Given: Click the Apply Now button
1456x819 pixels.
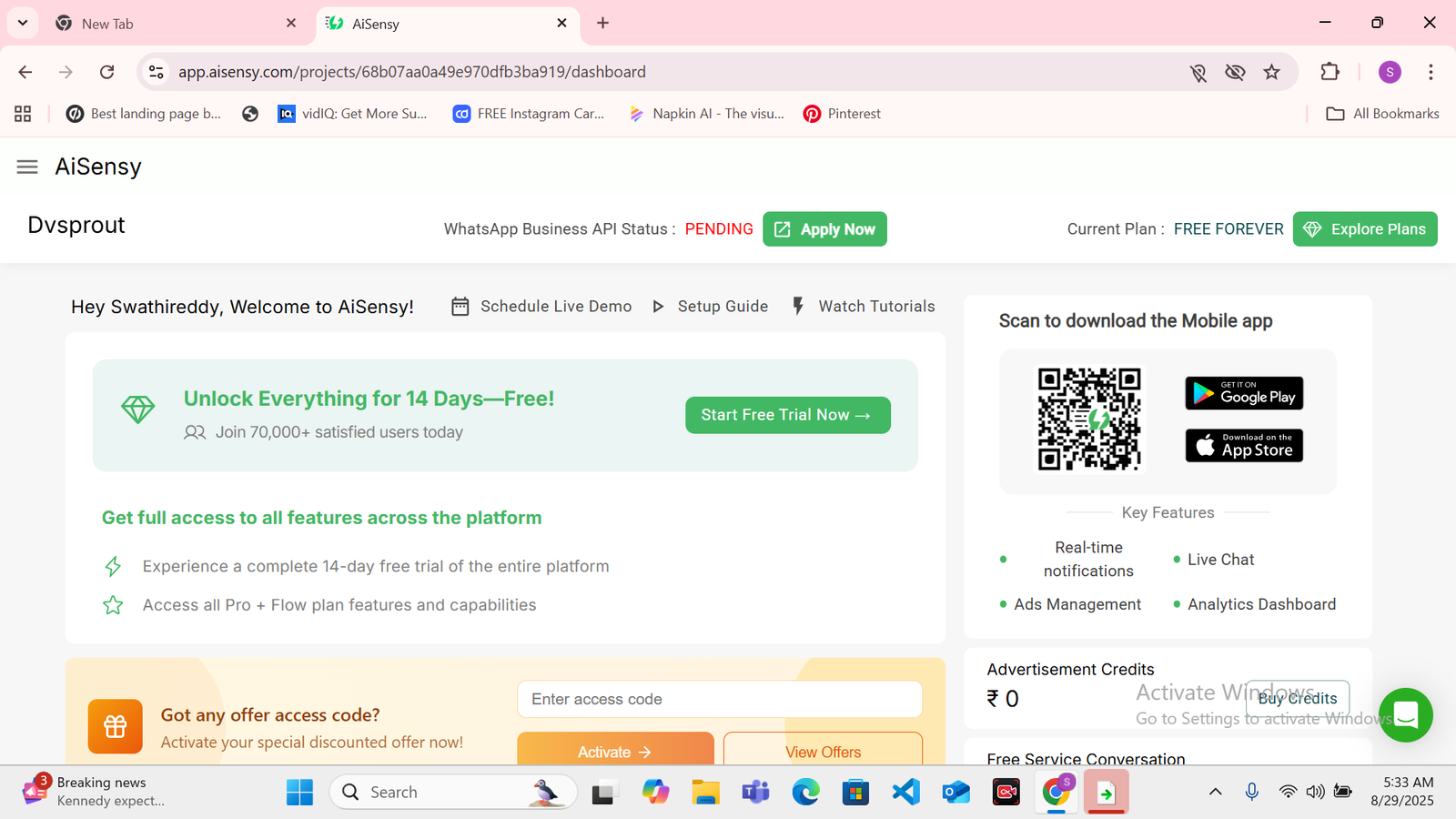Looking at the screenshot, I should tap(824, 229).
